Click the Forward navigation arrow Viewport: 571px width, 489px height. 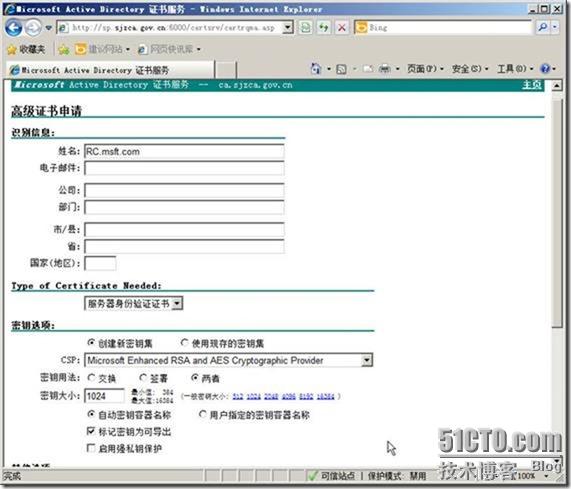point(33,28)
